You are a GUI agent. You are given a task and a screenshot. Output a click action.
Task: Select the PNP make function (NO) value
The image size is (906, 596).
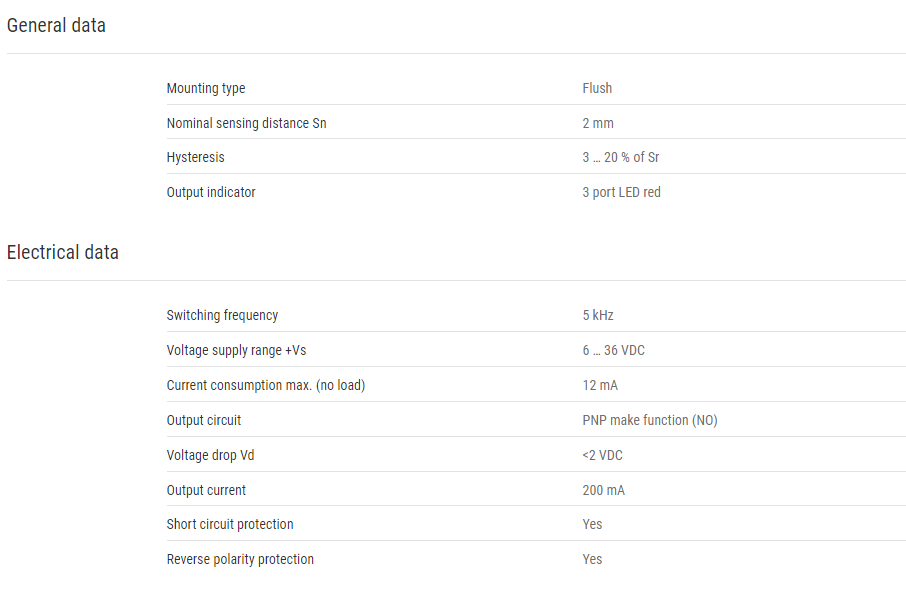coord(650,420)
